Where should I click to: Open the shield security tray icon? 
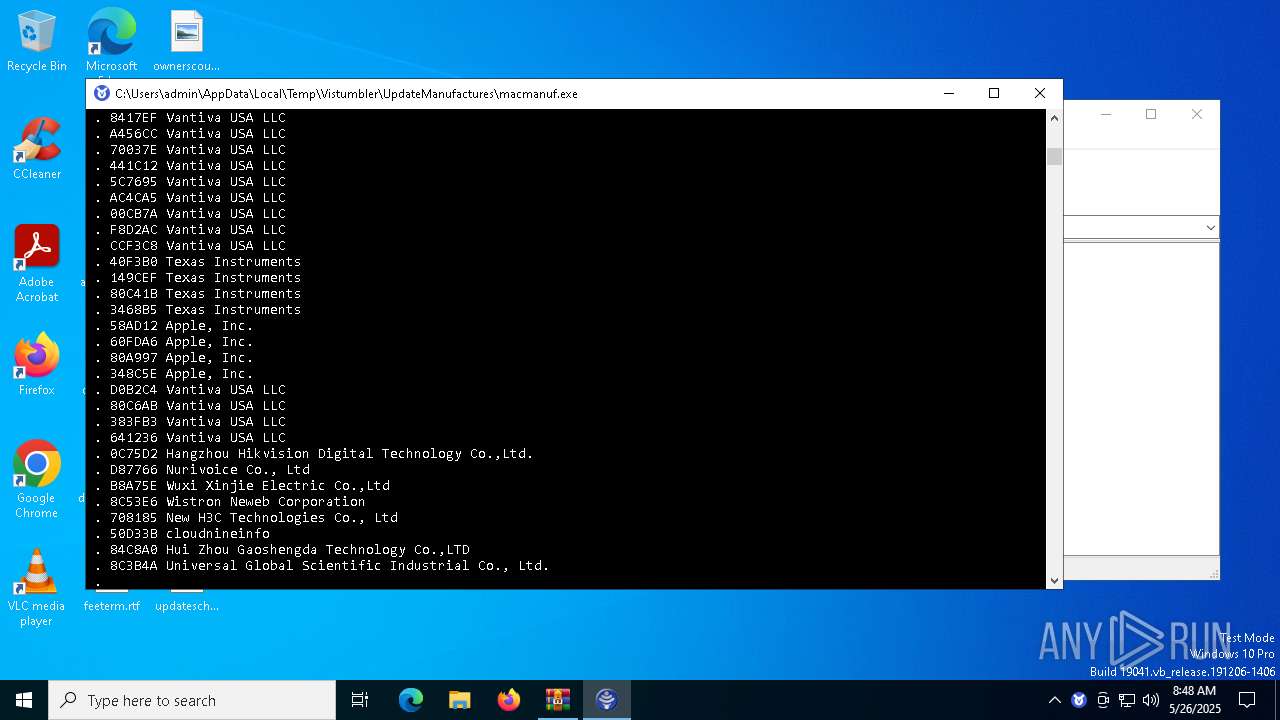pos(1079,700)
